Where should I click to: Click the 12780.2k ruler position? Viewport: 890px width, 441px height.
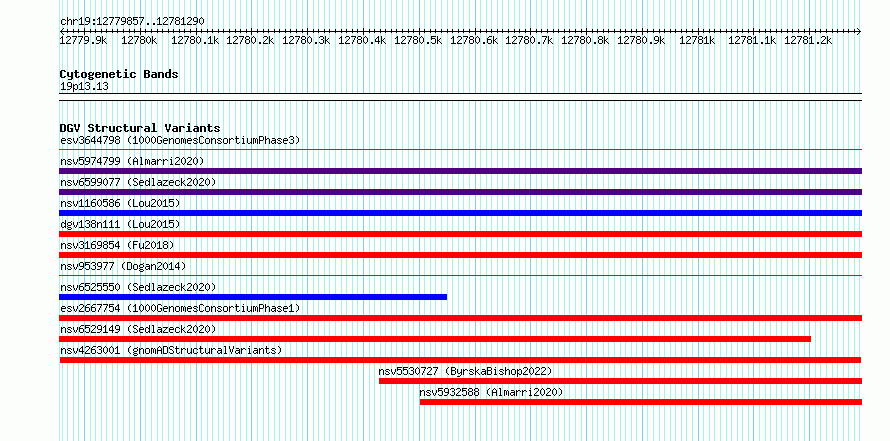pos(251,40)
